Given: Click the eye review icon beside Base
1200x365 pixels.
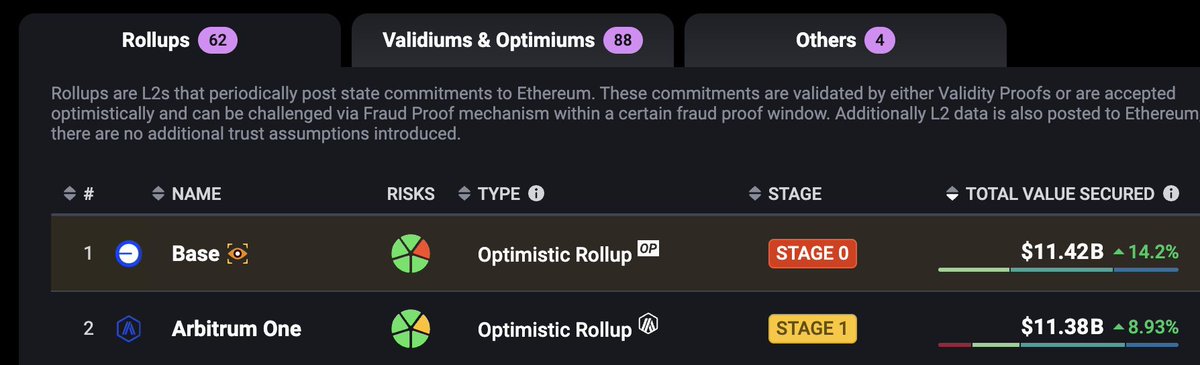Looking at the screenshot, I should [238, 254].
